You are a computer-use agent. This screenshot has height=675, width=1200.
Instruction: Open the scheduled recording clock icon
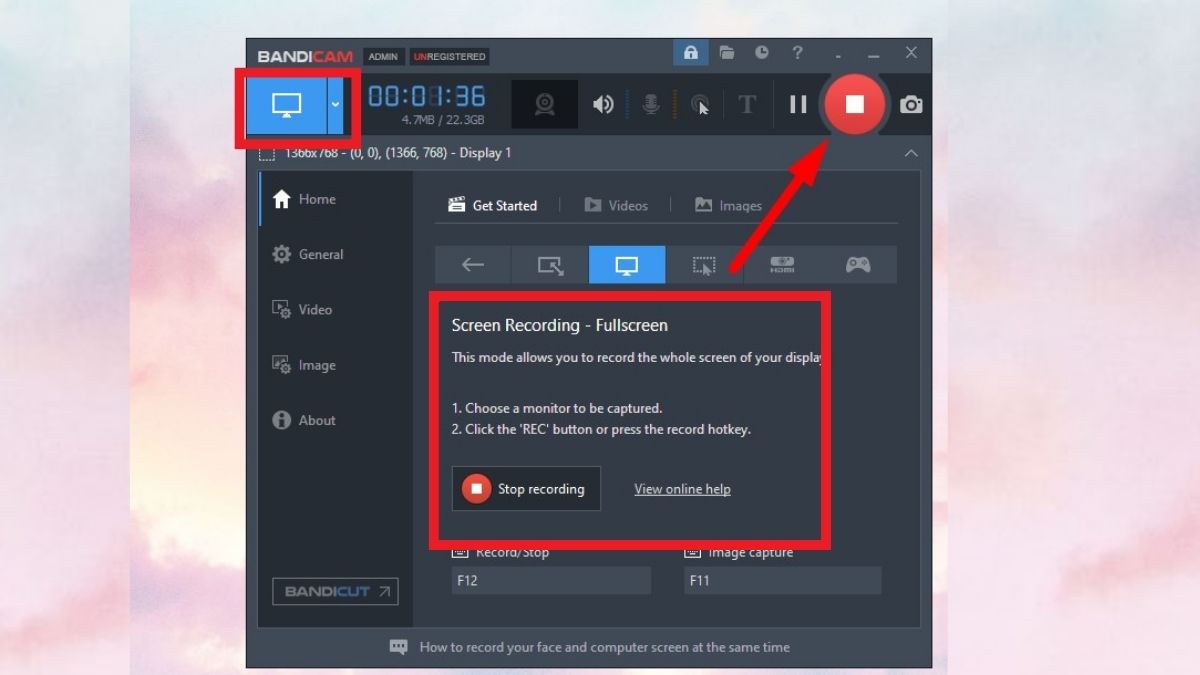(762, 53)
